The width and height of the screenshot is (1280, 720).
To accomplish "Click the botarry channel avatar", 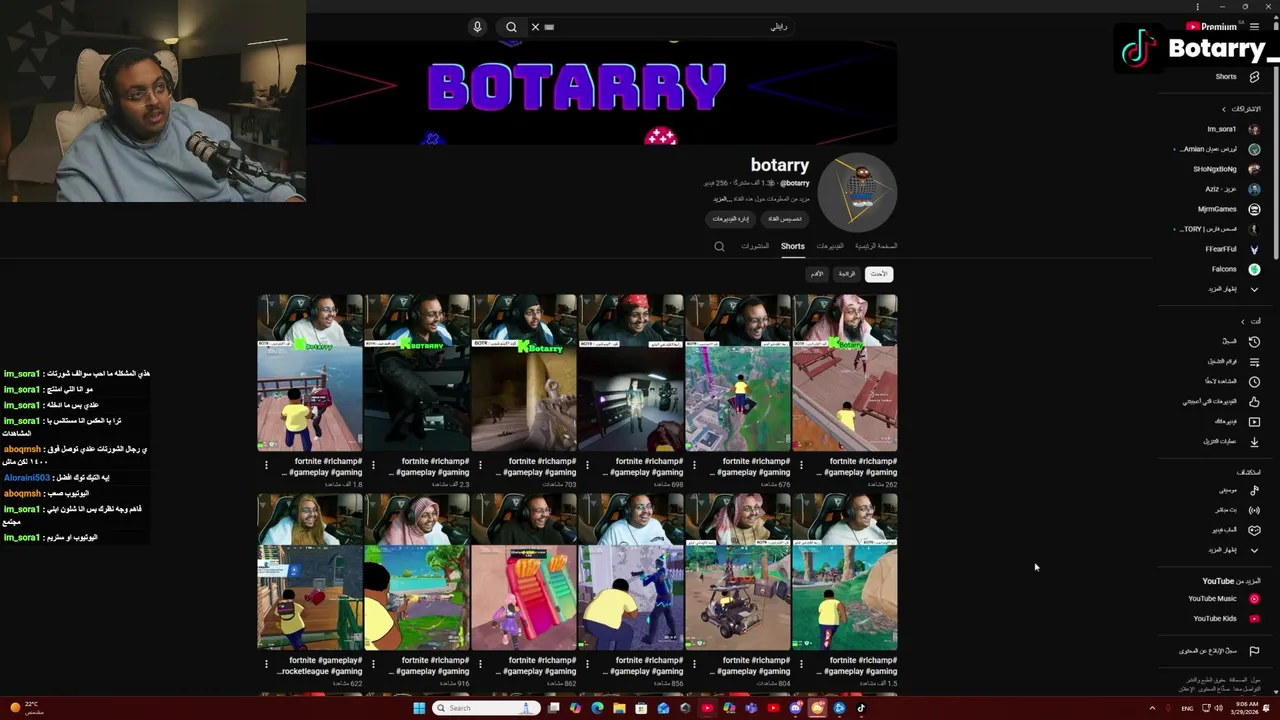I will (x=857, y=192).
